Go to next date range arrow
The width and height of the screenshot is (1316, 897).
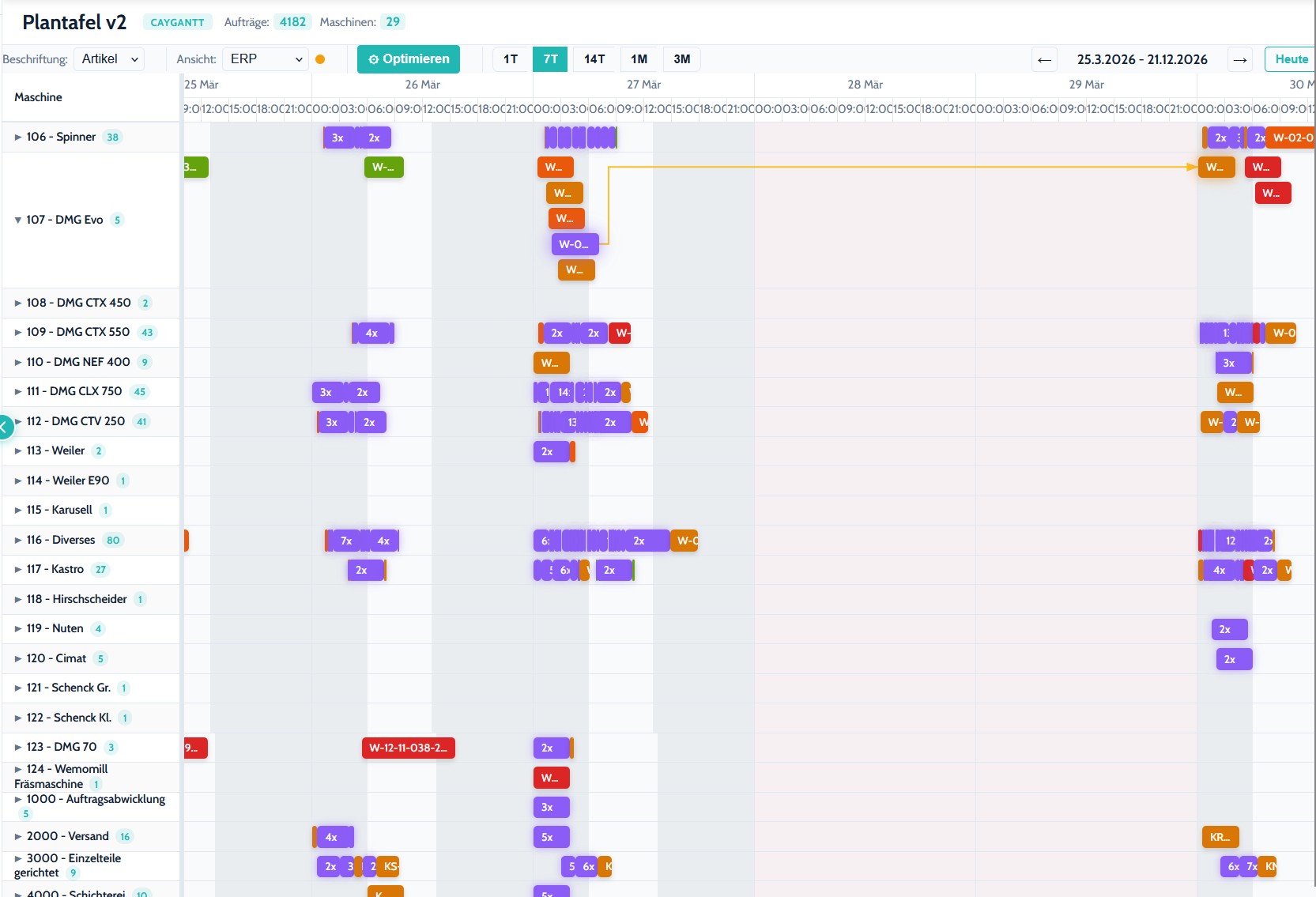tap(1240, 59)
